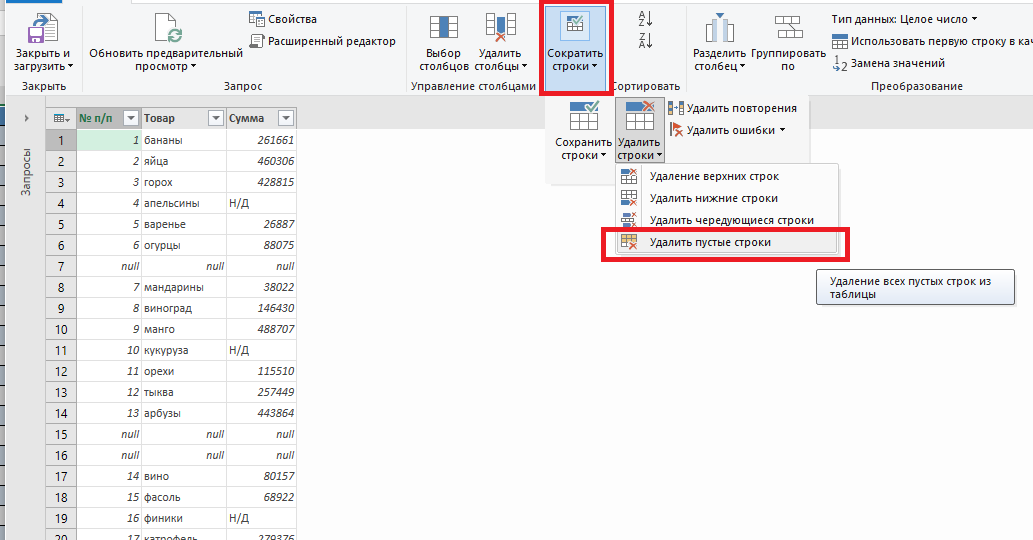Screen dimensions: 1033x540
Task: Open the Удалить столбцы dropdown arrow
Action: [x=524, y=67]
